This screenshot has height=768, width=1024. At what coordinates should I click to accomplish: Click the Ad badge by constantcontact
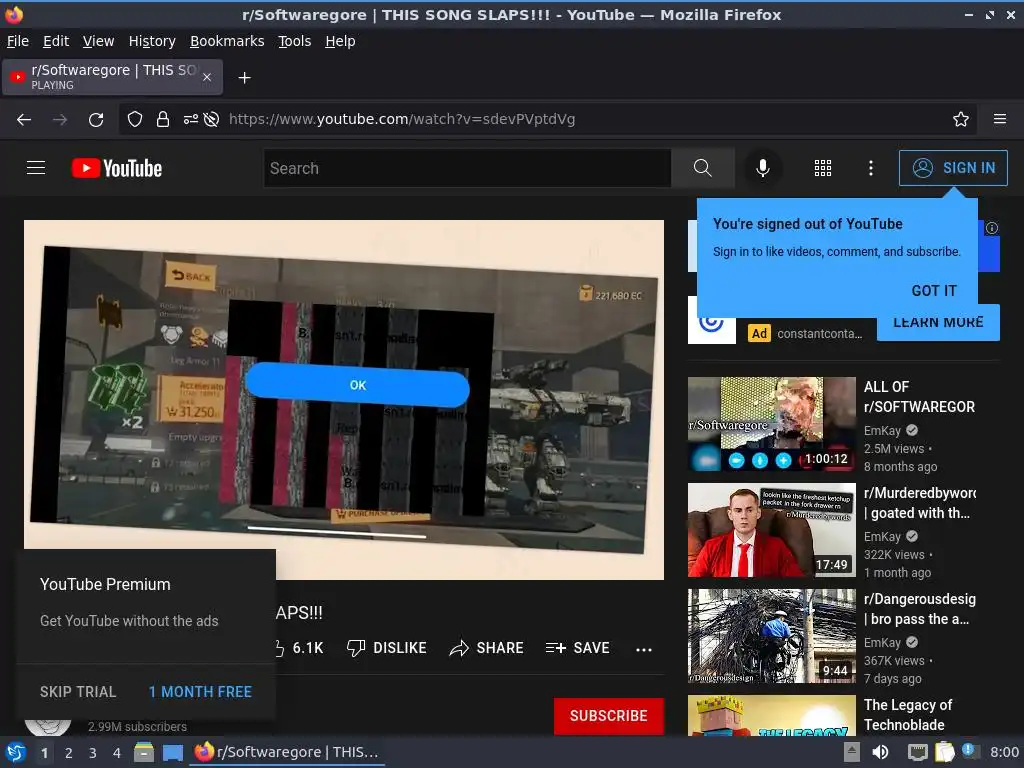tap(759, 334)
